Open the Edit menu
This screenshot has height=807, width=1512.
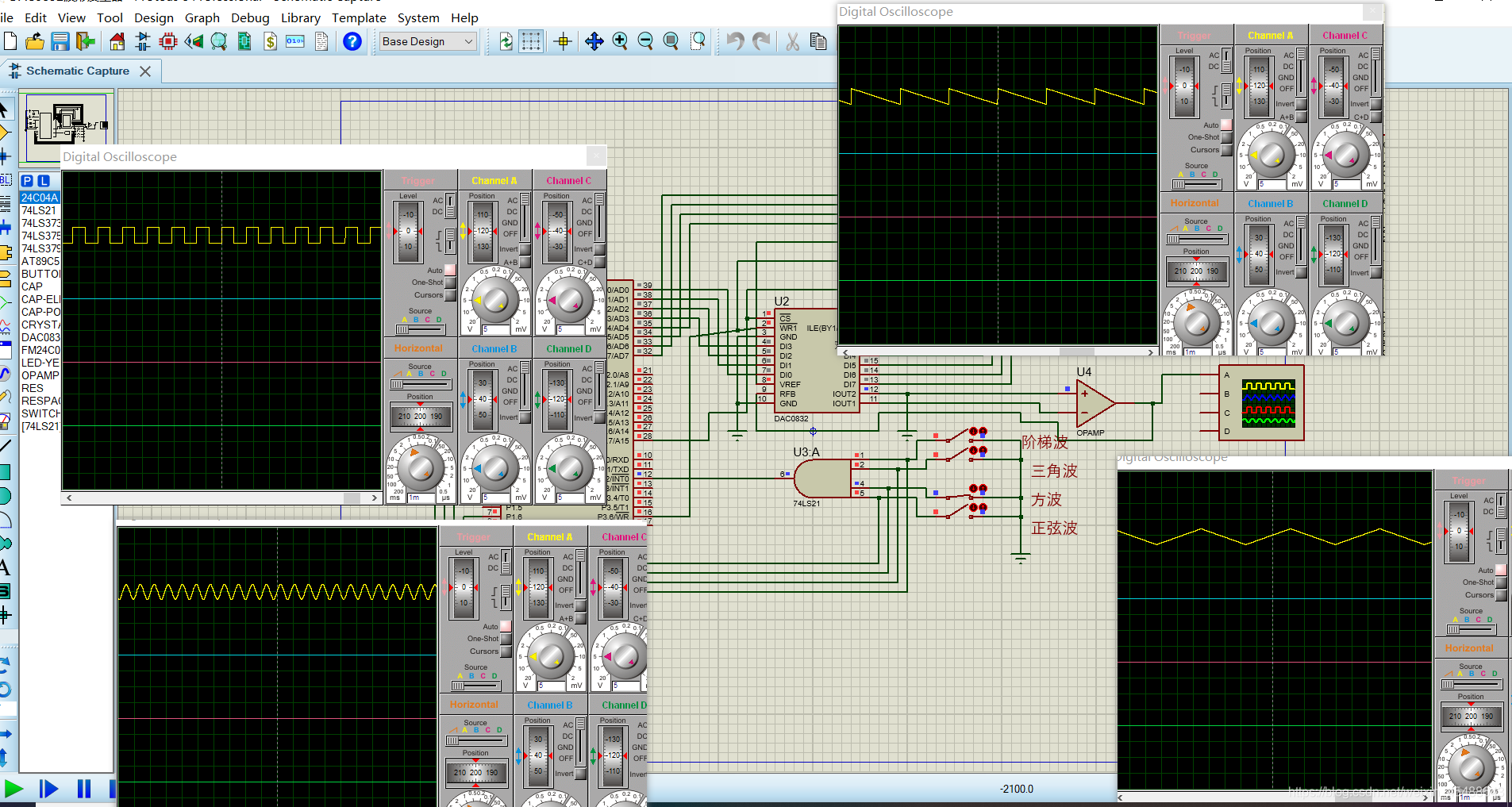[x=36, y=17]
